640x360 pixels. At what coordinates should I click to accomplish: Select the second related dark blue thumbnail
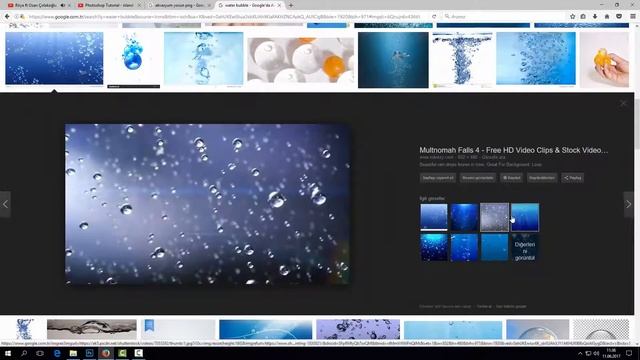tap(464, 217)
